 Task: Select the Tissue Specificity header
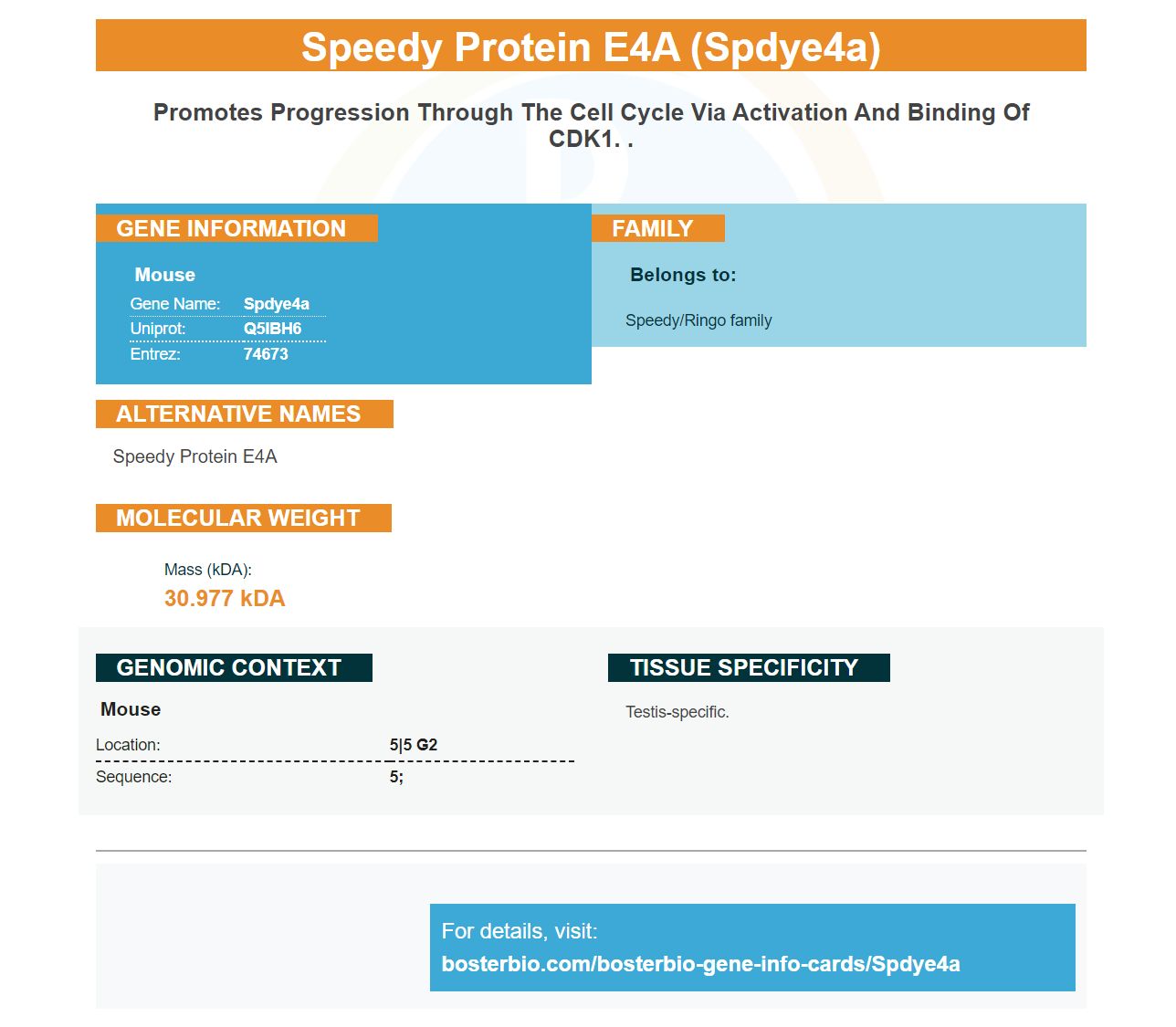point(749,667)
